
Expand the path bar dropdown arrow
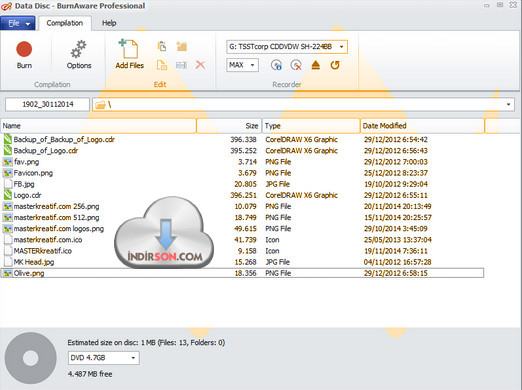pos(508,105)
